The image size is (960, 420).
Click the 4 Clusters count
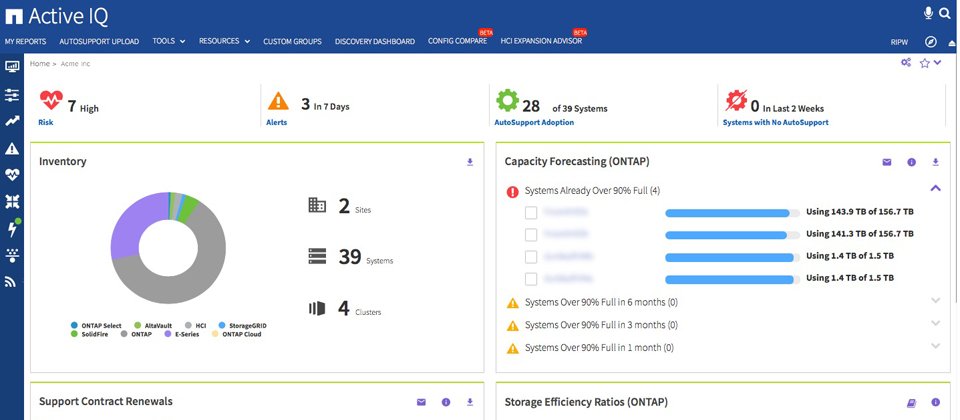coord(344,308)
